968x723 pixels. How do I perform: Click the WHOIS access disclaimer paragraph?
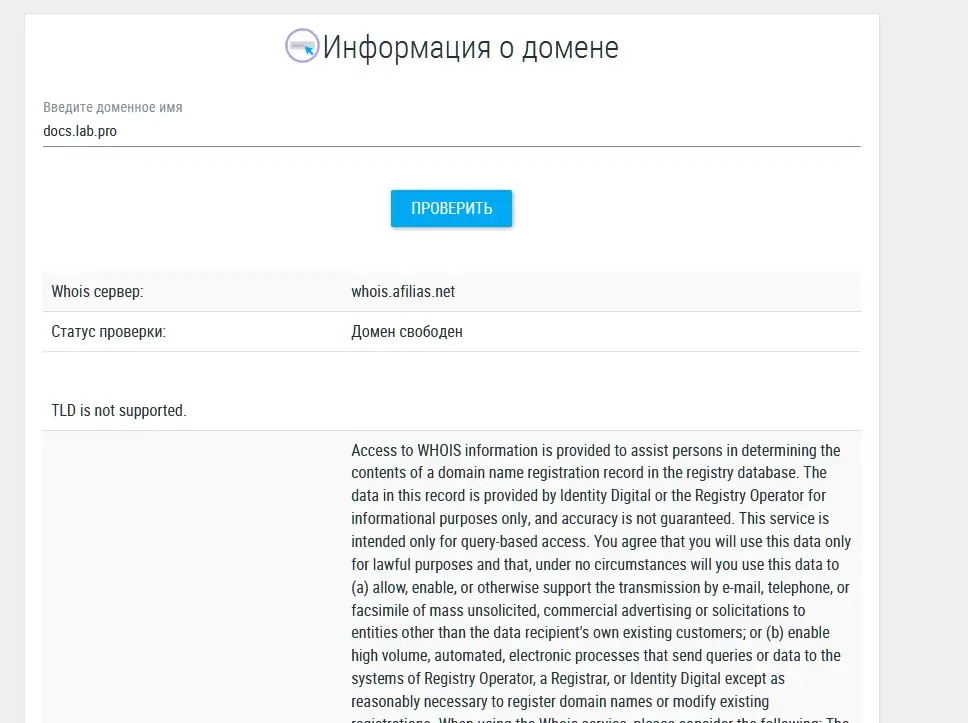601,580
